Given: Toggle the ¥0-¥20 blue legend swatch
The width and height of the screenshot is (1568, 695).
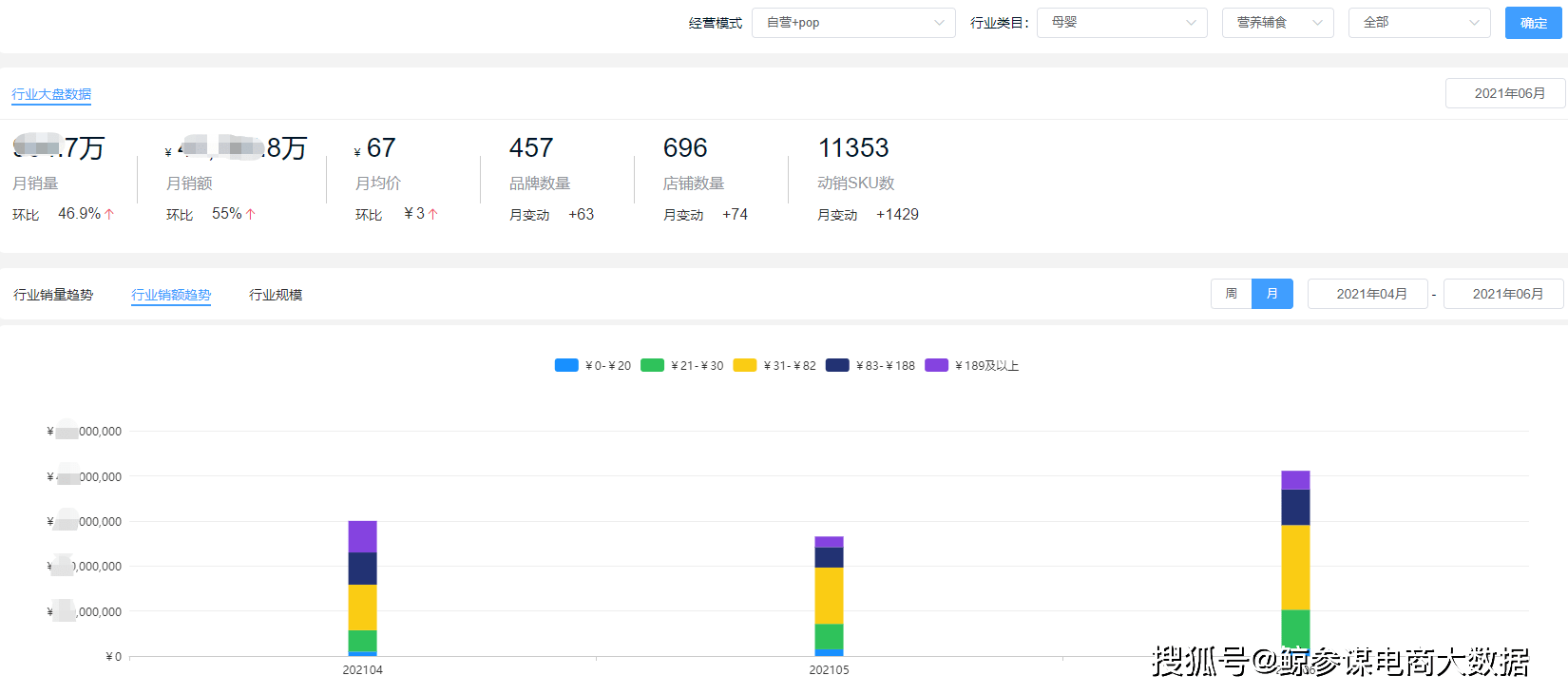Looking at the screenshot, I should click(566, 365).
